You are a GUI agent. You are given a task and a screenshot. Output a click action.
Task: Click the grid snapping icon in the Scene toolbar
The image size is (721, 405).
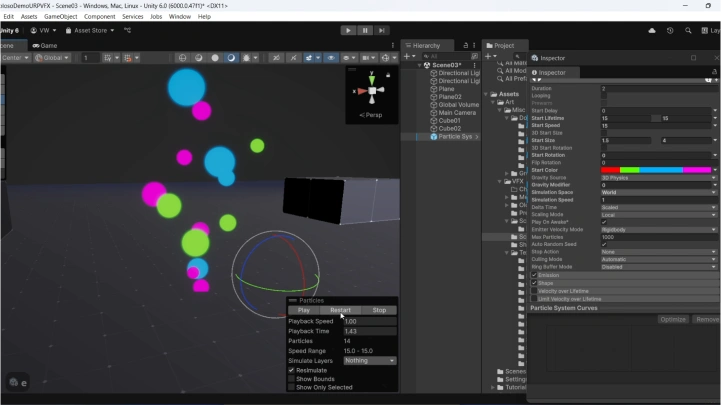128,57
